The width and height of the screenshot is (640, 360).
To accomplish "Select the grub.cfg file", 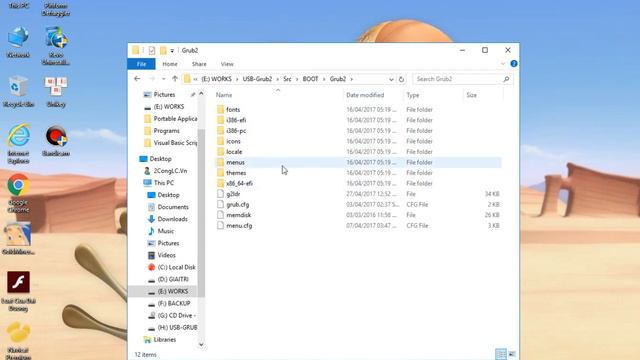I will click(238, 204).
